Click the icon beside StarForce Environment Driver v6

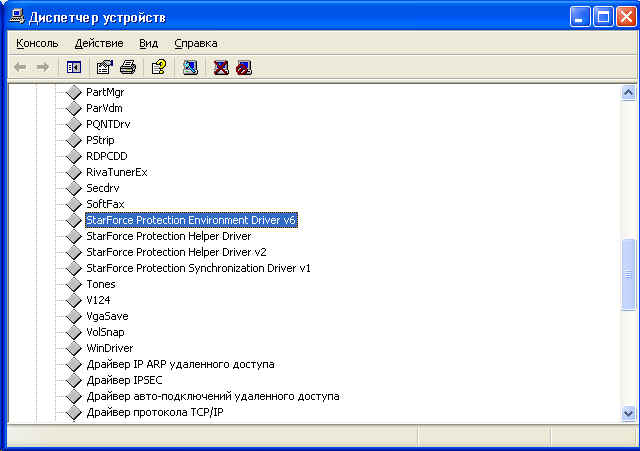click(x=74, y=220)
